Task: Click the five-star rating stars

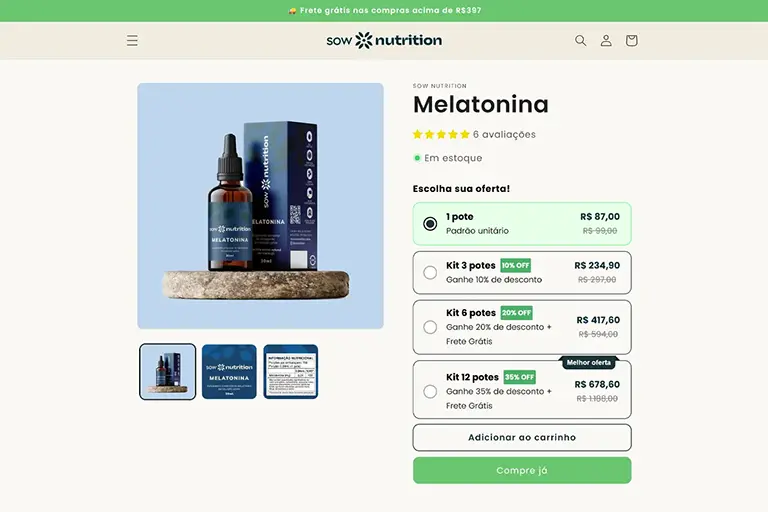Action: [441, 134]
